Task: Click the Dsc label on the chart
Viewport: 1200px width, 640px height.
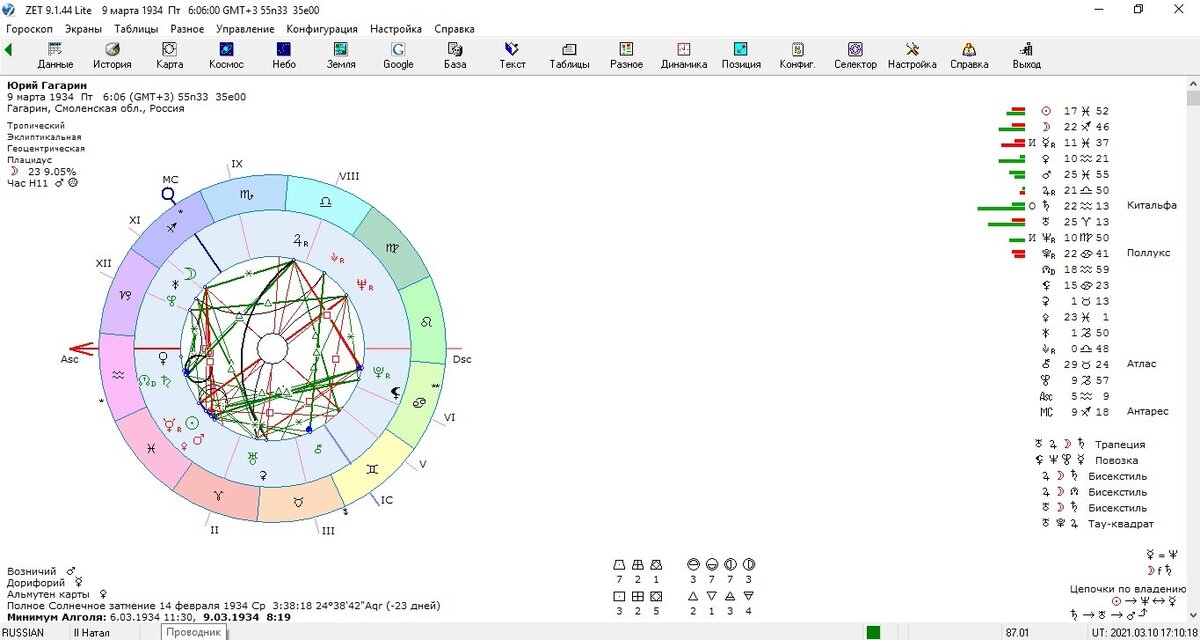Action: point(462,359)
